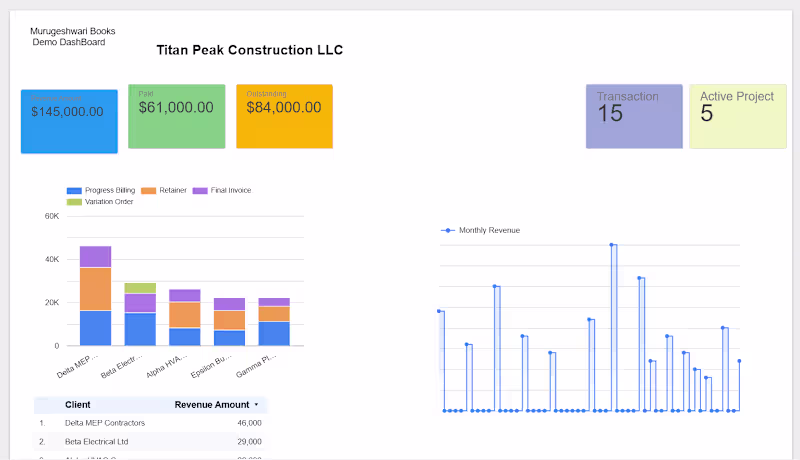
Task: Click the highest peak point of Monthly Revenue
Action: click(x=611, y=245)
